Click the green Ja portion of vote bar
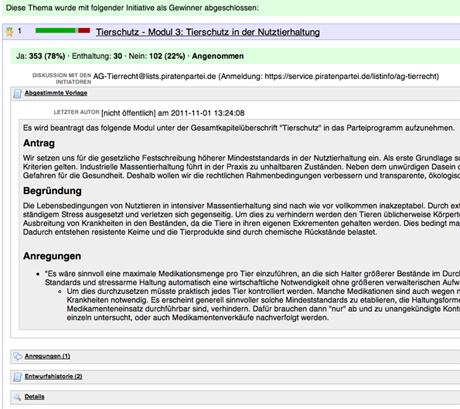Viewport: 460px width, 409px height. pos(56,31)
